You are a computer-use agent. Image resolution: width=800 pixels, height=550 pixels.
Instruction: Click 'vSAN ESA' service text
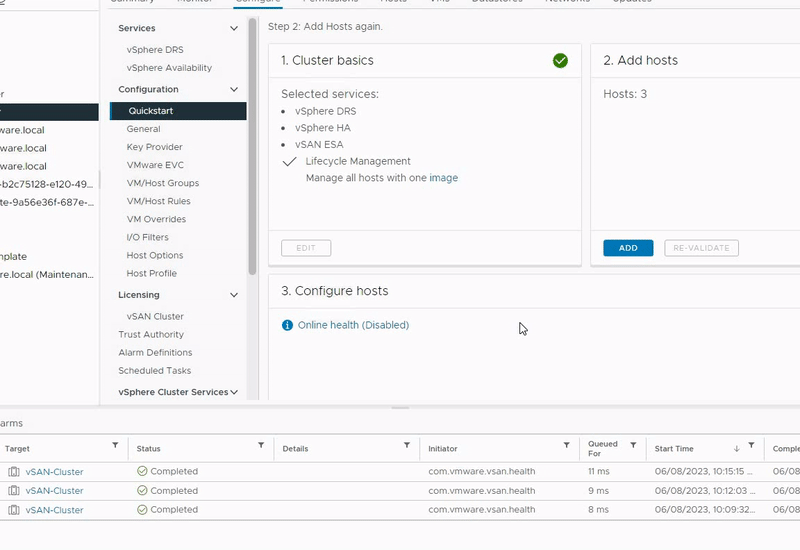(x=319, y=145)
